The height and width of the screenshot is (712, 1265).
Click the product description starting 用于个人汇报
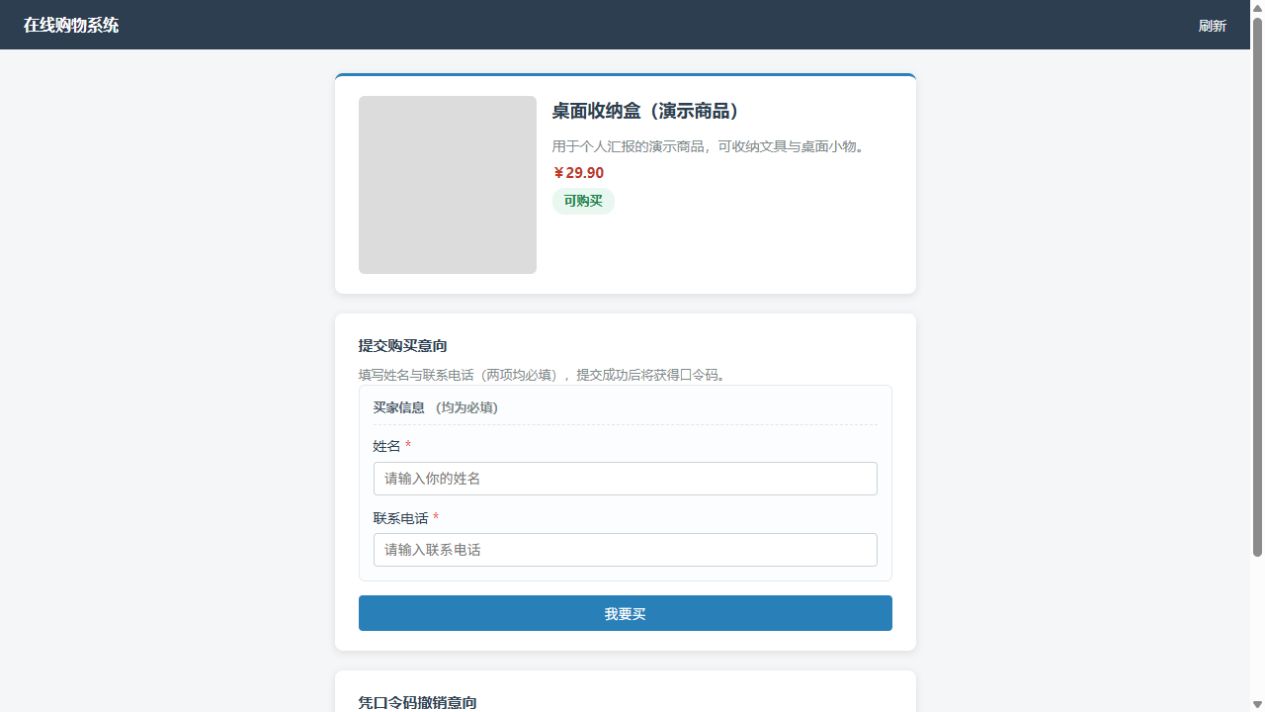coord(708,147)
